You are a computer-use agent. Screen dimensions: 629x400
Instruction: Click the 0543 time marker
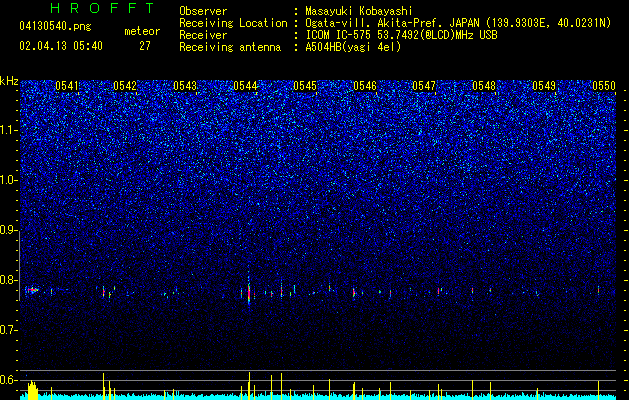point(185,86)
